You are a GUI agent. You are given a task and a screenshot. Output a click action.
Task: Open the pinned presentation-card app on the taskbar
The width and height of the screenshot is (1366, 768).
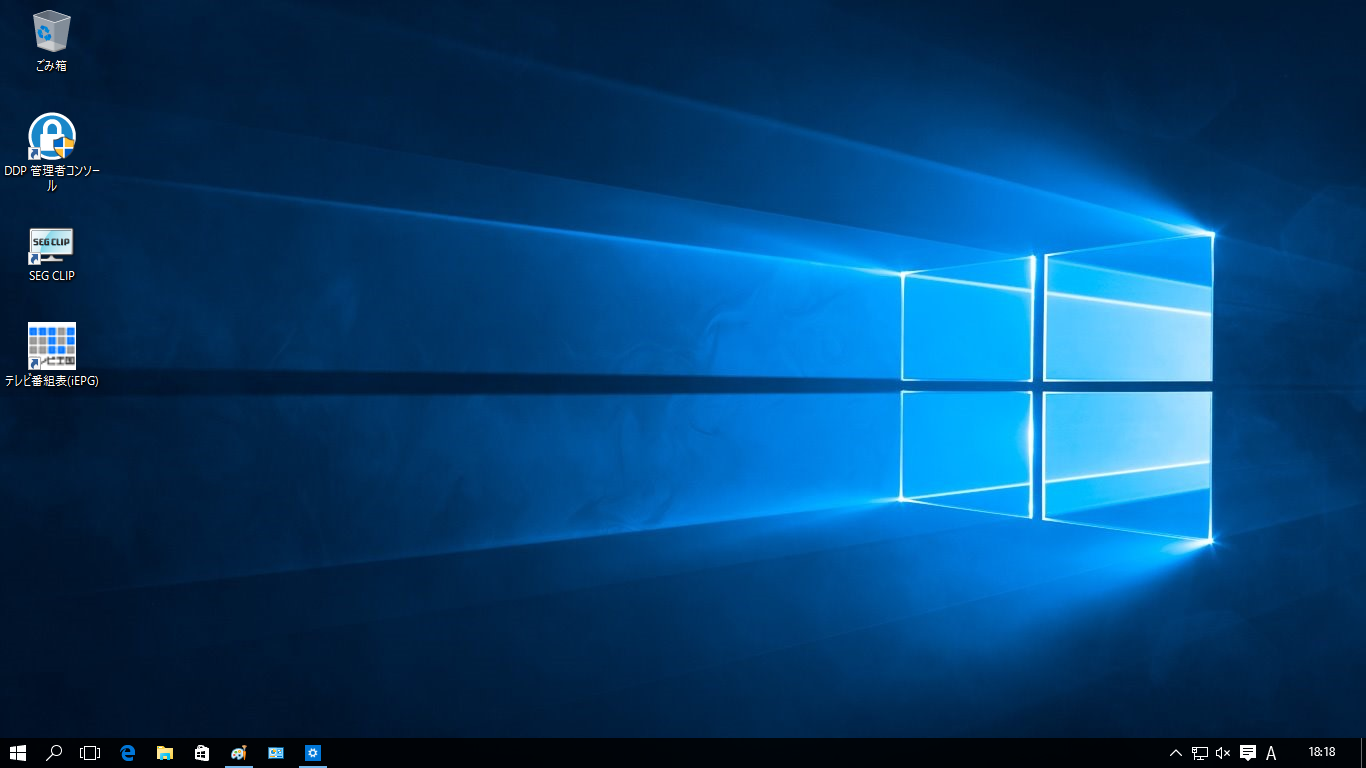(x=276, y=753)
